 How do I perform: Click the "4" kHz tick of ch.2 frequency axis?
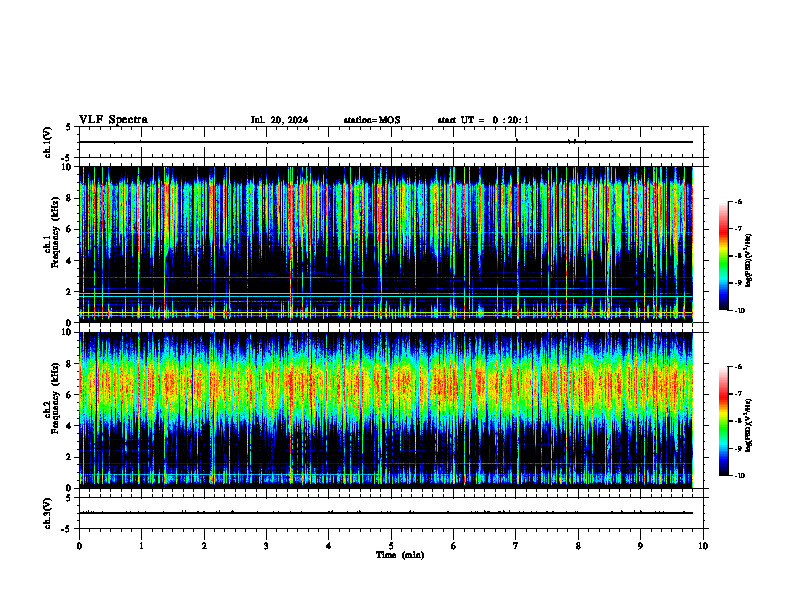[70, 426]
